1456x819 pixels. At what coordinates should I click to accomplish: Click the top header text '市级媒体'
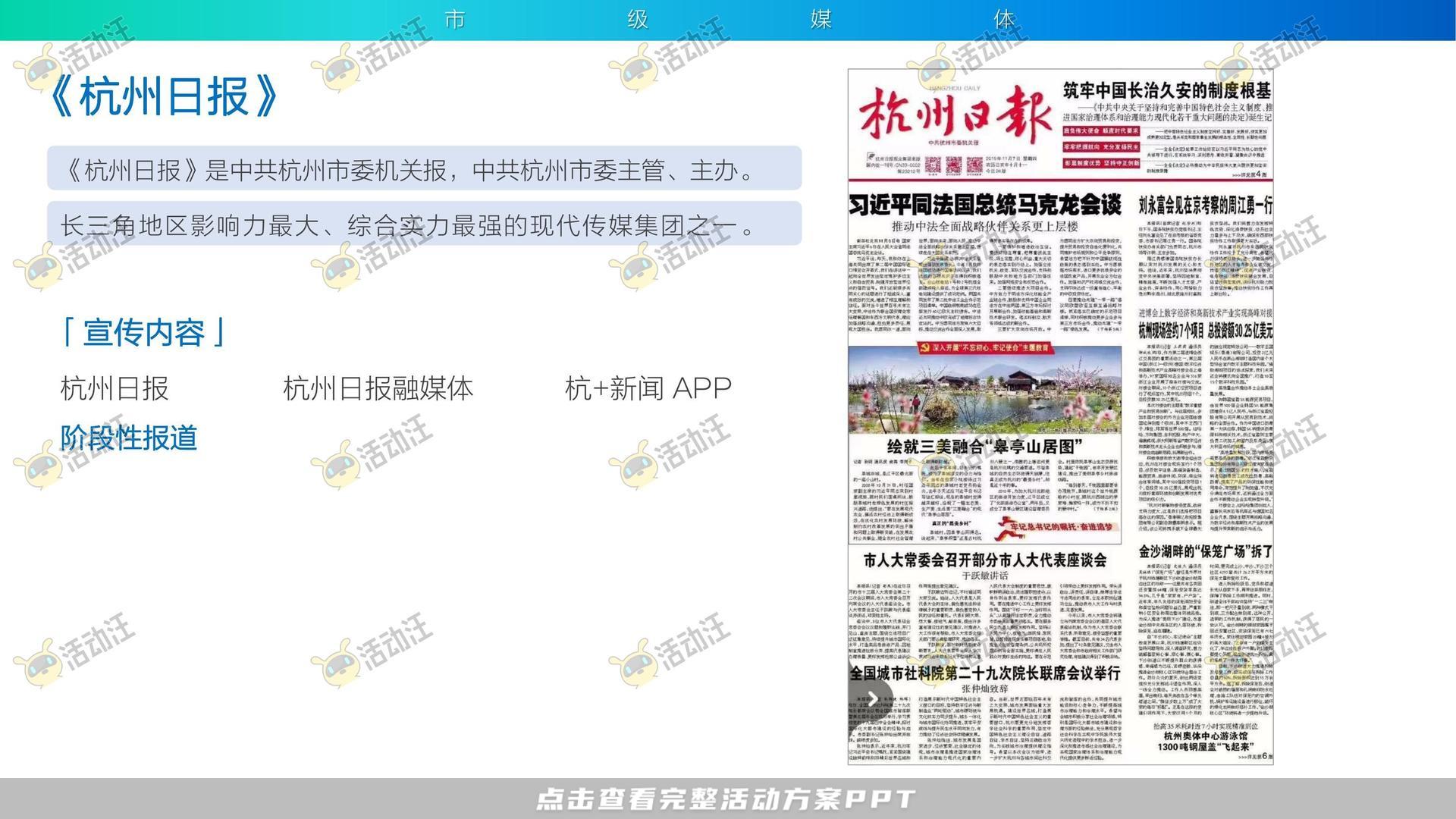tap(728, 19)
